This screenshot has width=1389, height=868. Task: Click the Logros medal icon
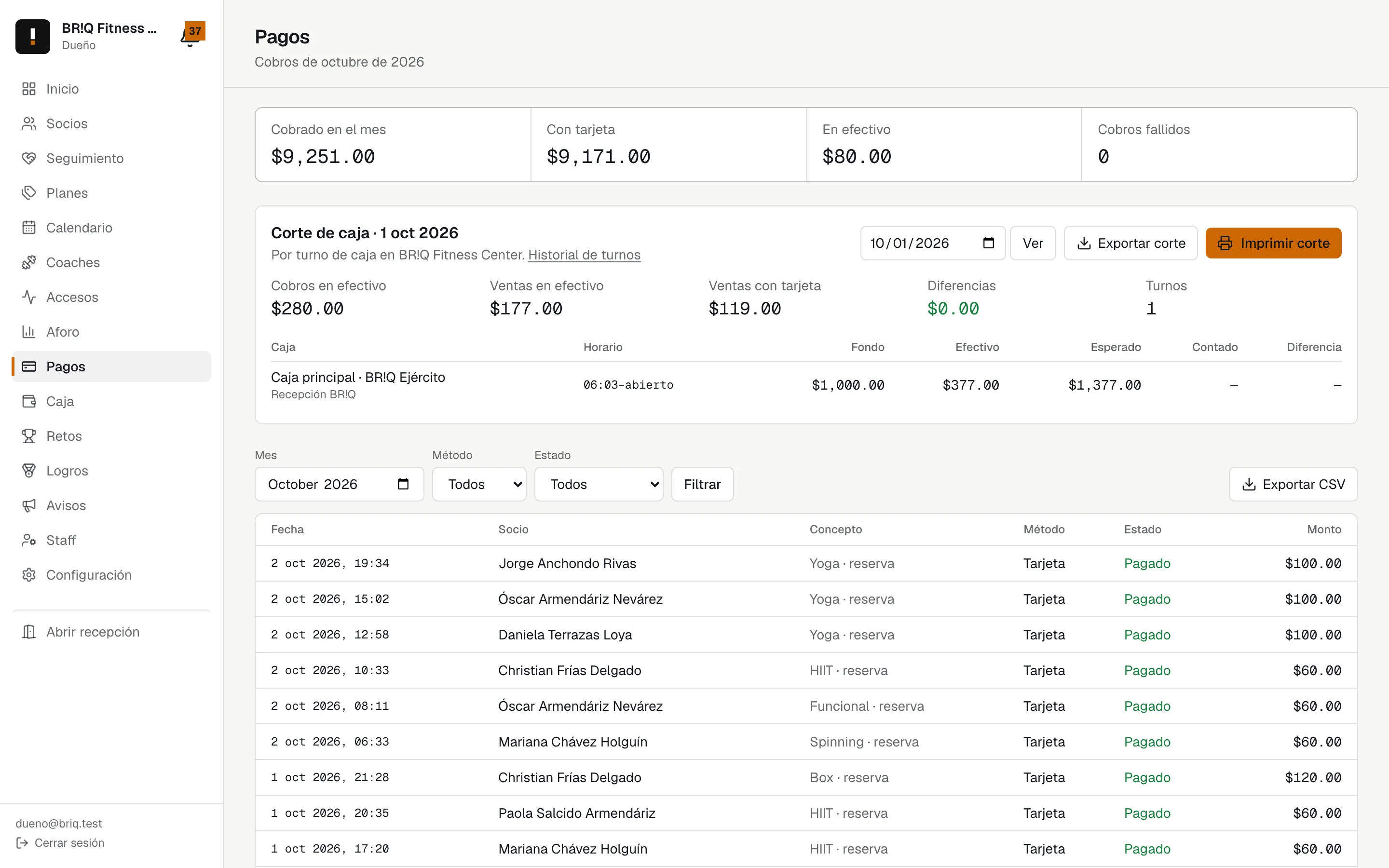29,471
